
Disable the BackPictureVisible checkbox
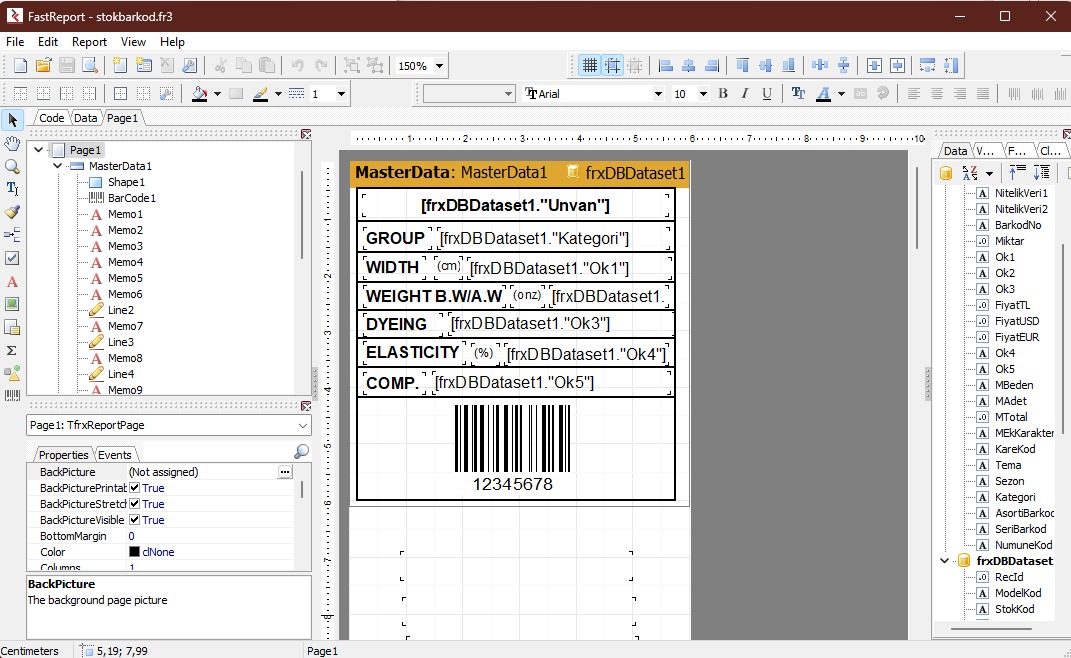tap(135, 520)
